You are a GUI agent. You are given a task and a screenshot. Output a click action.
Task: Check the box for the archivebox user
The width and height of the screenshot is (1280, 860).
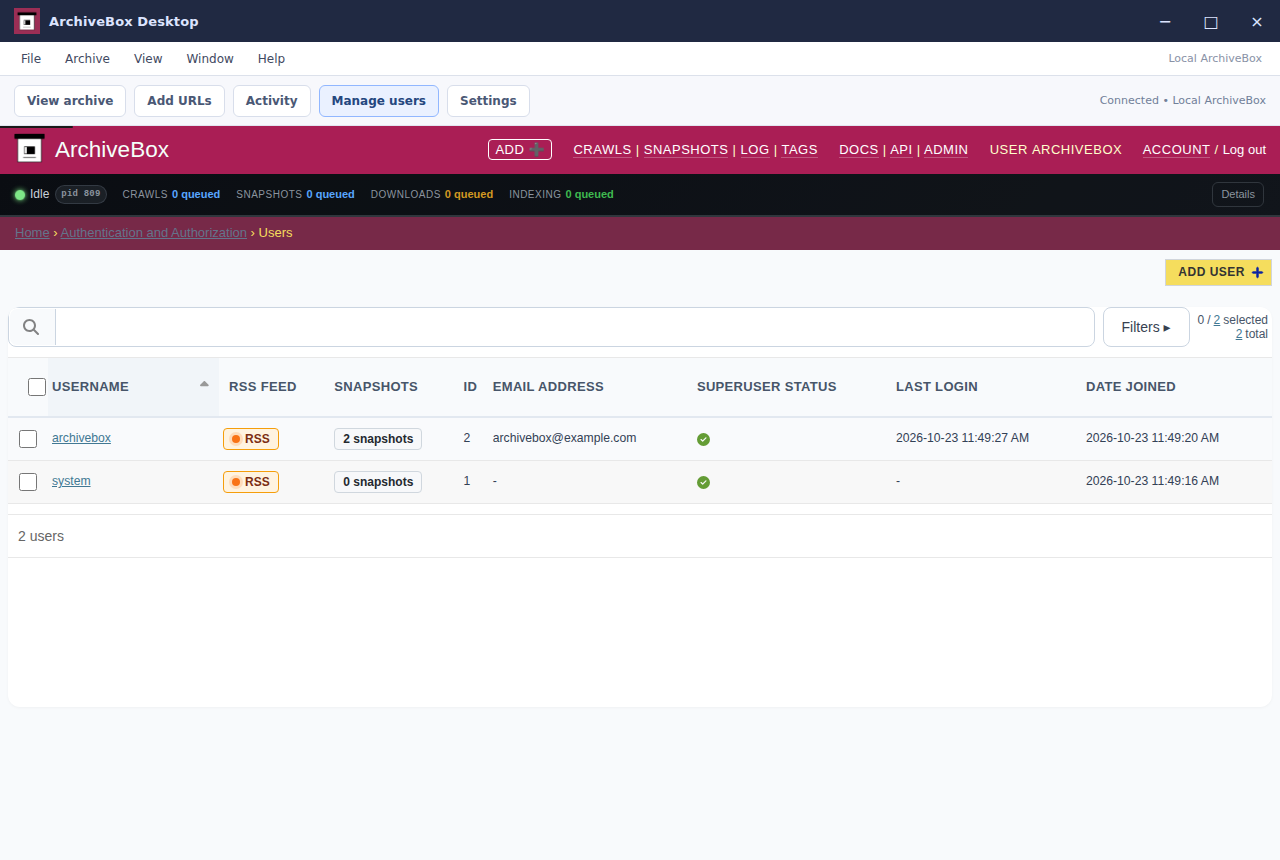click(x=28, y=439)
